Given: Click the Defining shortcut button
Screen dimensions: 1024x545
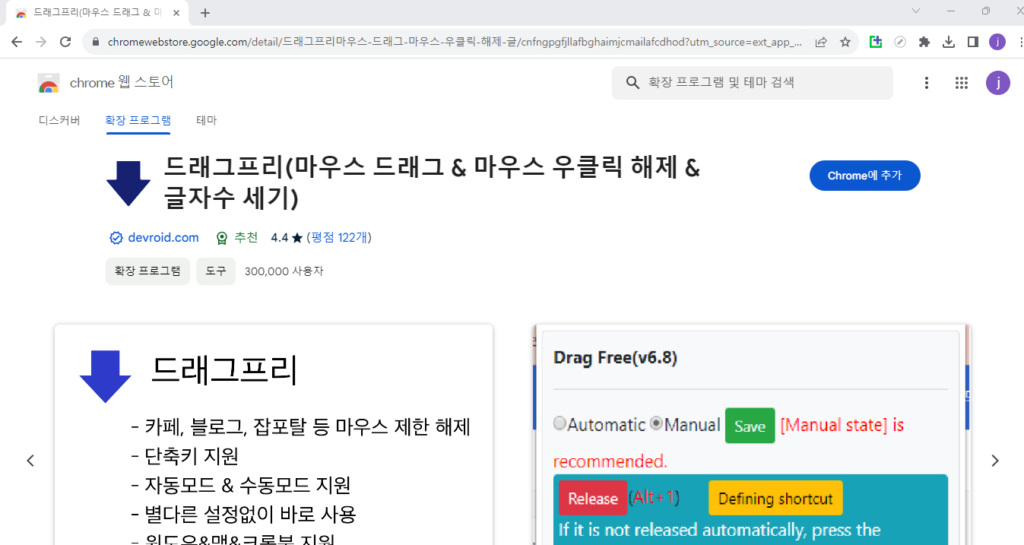Looking at the screenshot, I should click(775, 499).
